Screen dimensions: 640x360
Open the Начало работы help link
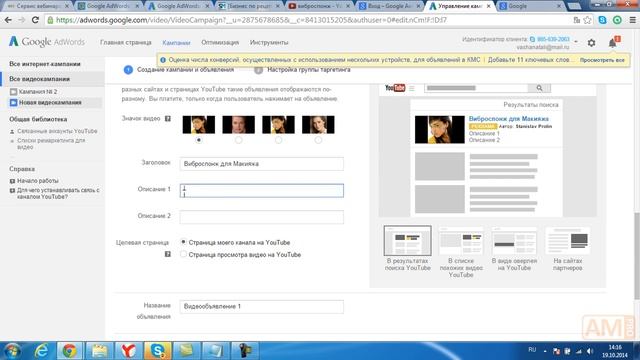pyautogui.click(x=38, y=180)
